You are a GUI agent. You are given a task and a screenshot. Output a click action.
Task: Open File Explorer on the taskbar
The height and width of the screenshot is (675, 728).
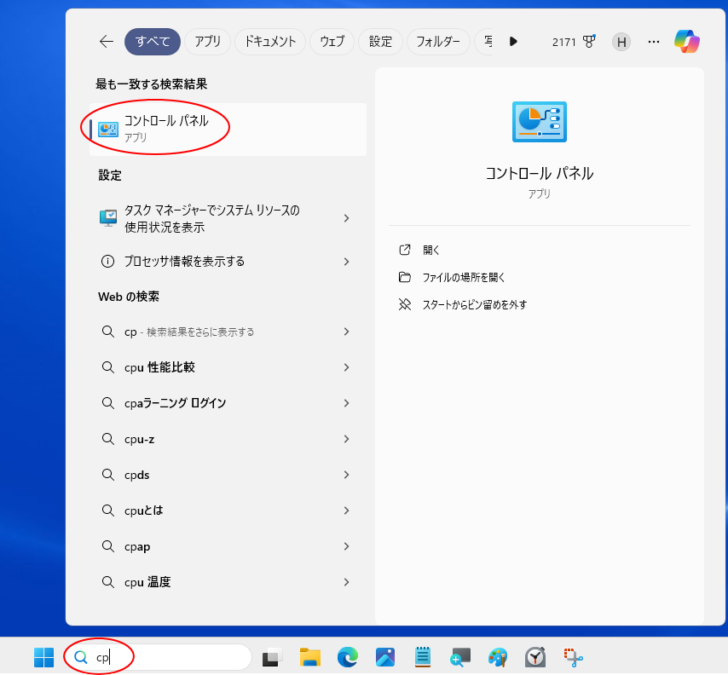tap(310, 657)
